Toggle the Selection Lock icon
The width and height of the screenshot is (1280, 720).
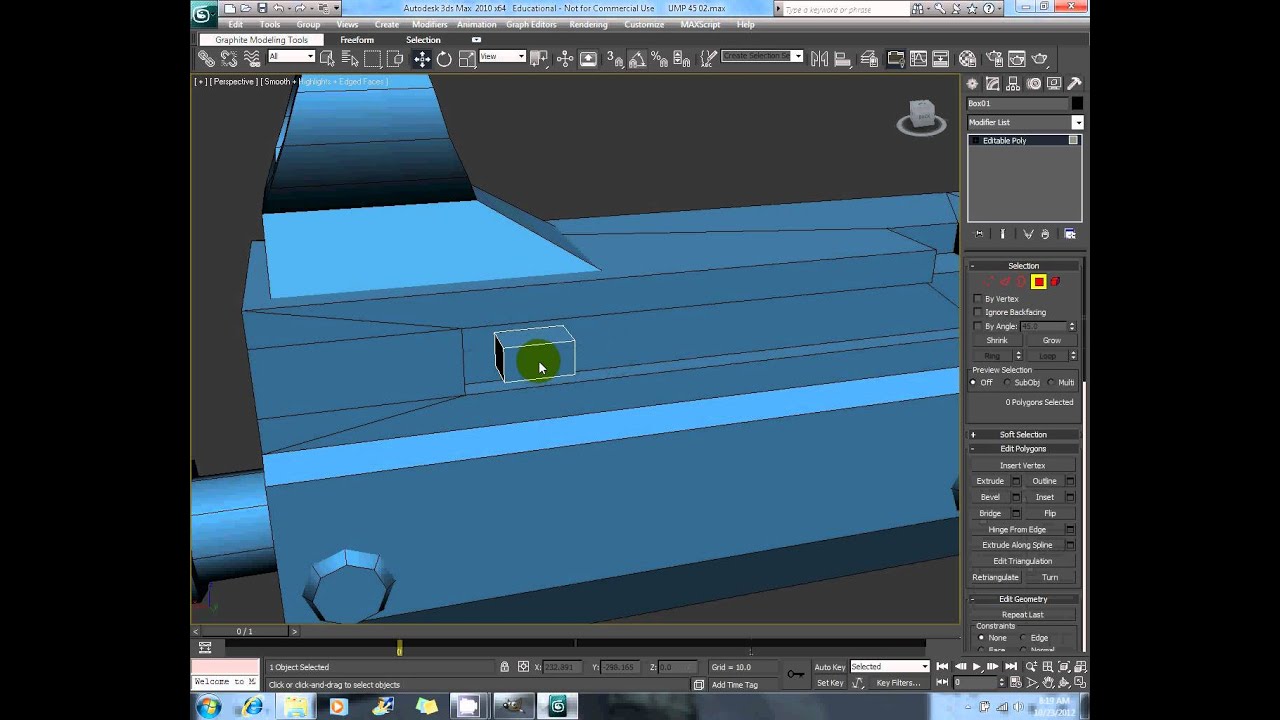coord(505,667)
